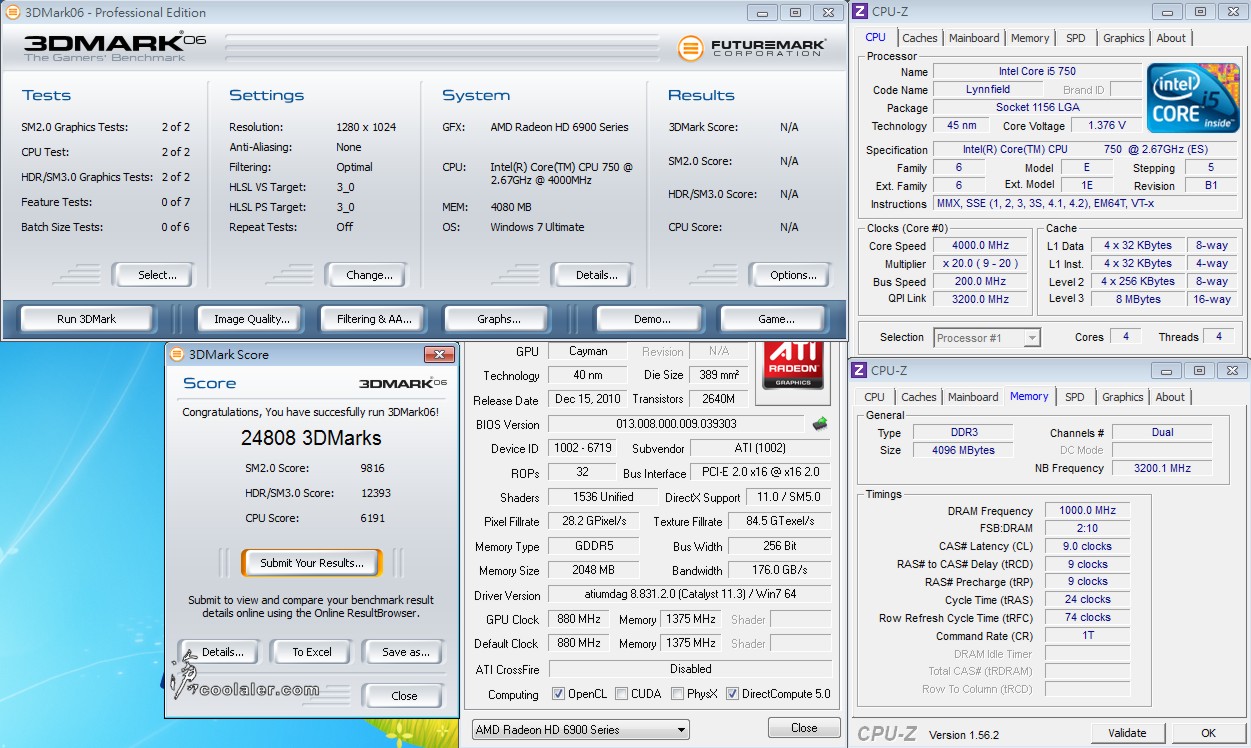The width and height of the screenshot is (1251, 748).
Task: Toggle the PhysX checkbox
Action: point(678,694)
